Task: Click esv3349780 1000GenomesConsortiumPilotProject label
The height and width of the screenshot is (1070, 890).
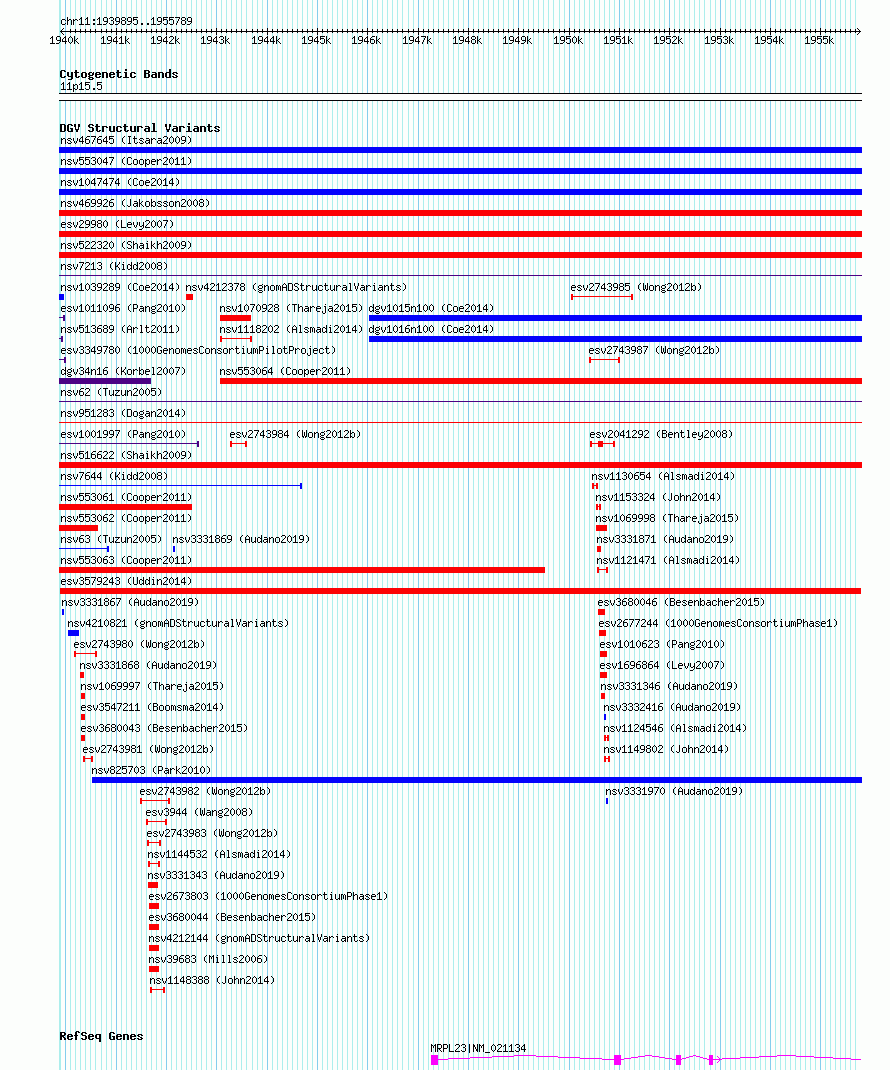Action: point(198,350)
